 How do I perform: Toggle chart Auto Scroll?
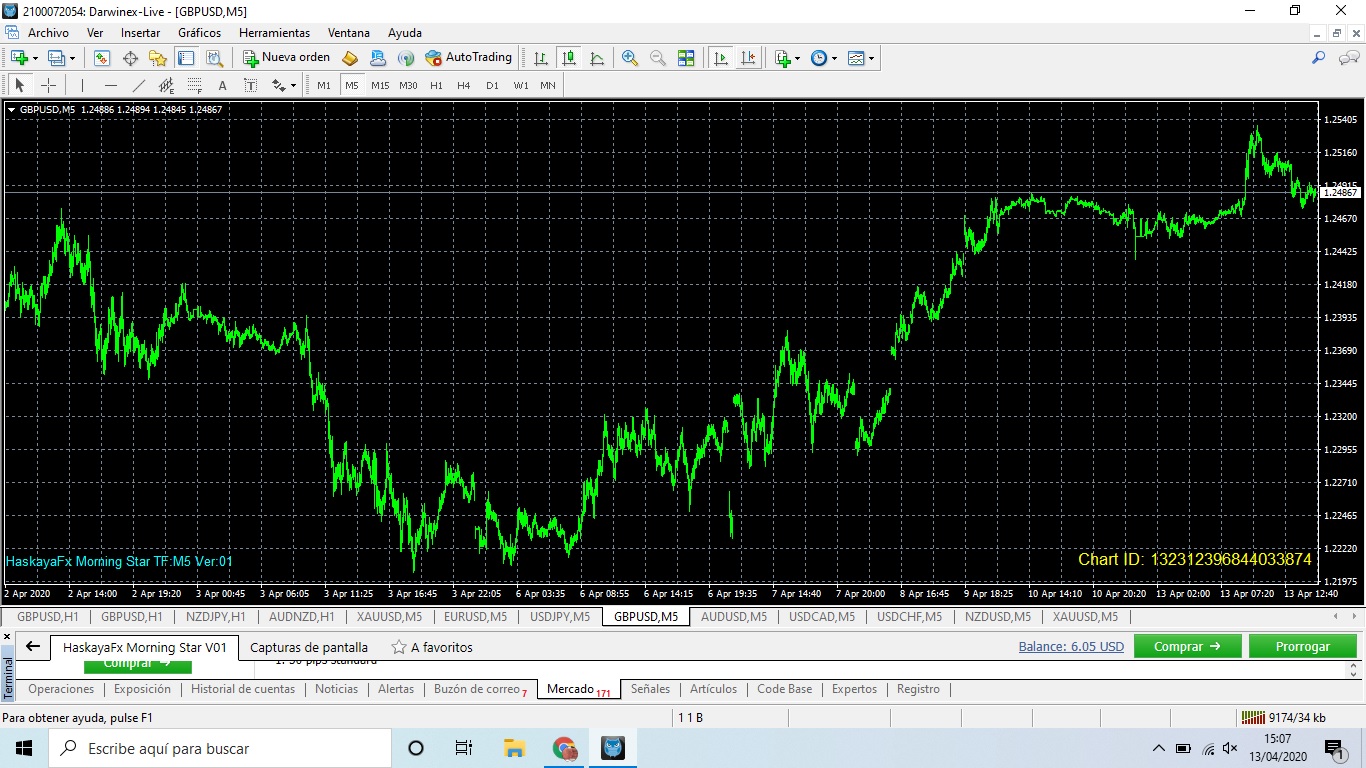(720, 58)
